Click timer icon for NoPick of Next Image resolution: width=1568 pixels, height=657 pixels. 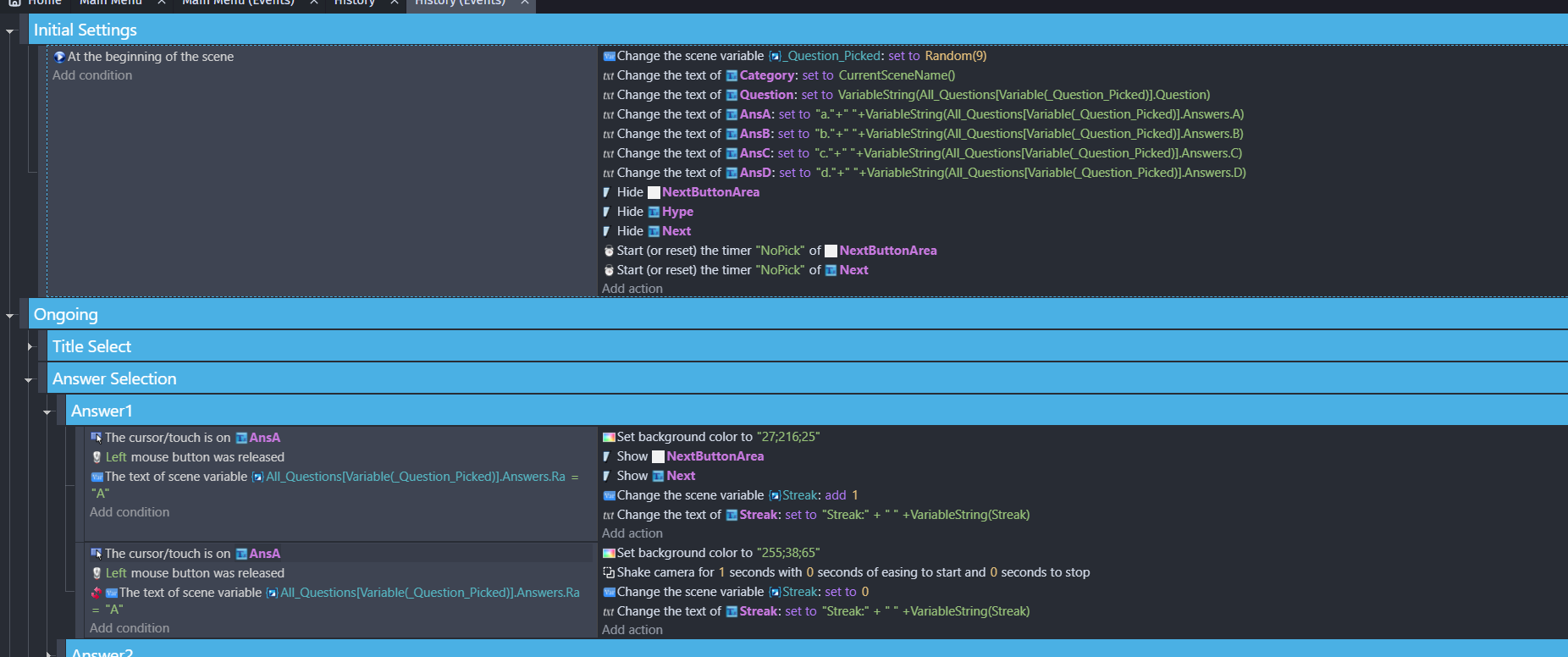tap(608, 270)
